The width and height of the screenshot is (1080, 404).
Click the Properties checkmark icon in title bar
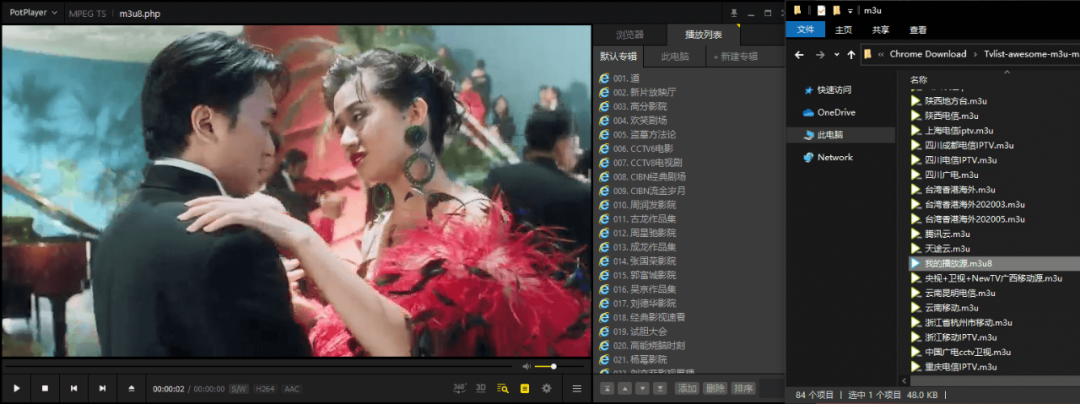(821, 10)
